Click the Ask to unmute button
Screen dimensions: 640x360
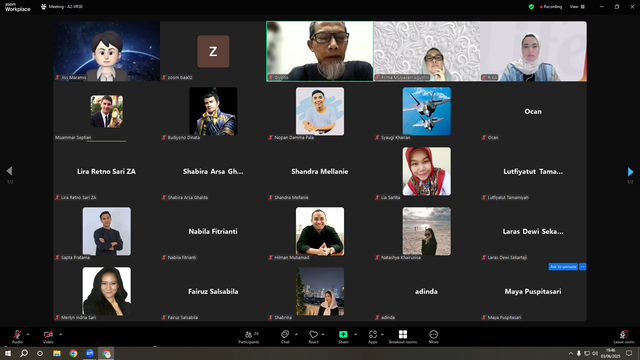[563, 267]
